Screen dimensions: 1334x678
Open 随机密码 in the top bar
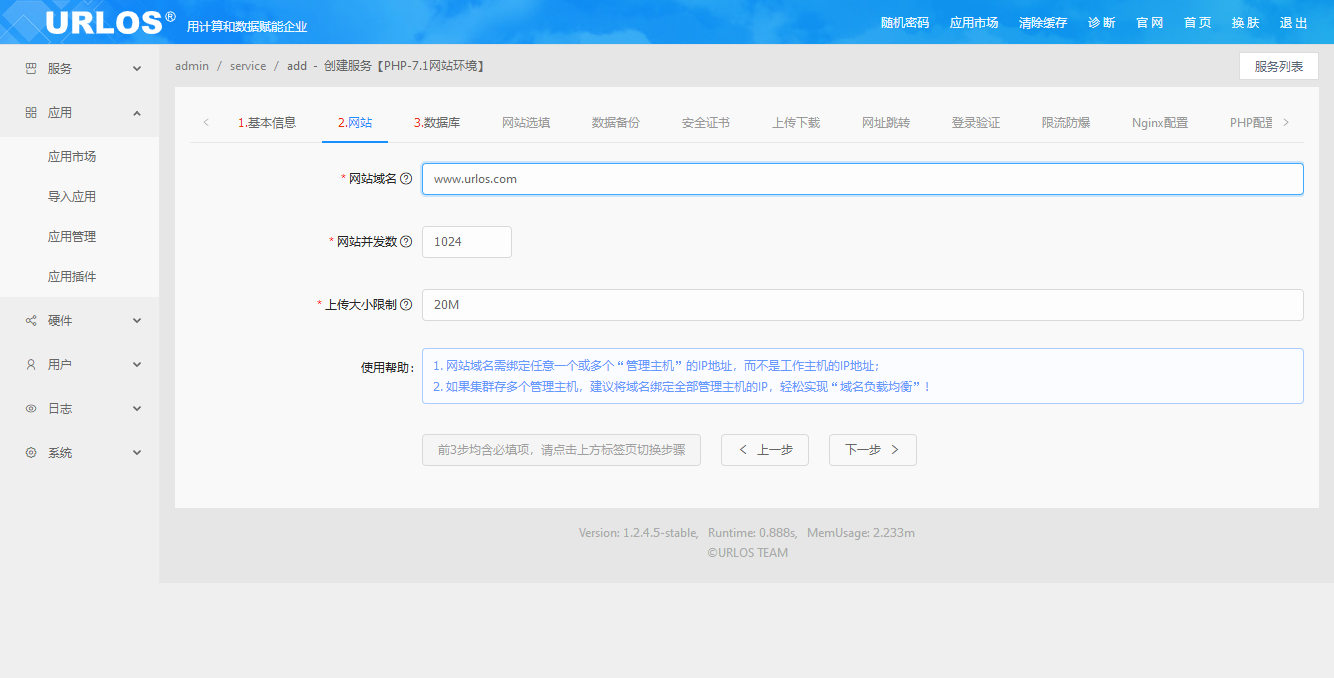pyautogui.click(x=905, y=23)
